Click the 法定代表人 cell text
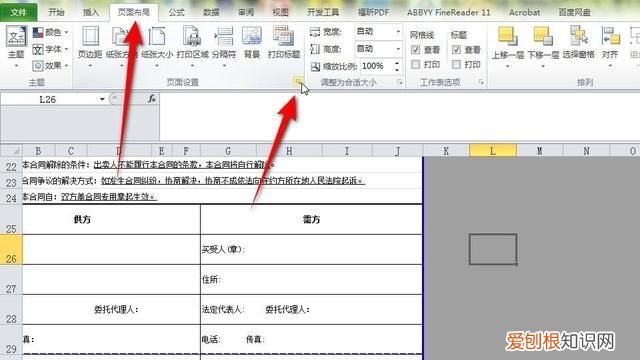Screen dimensions: 640x360 point(222,310)
